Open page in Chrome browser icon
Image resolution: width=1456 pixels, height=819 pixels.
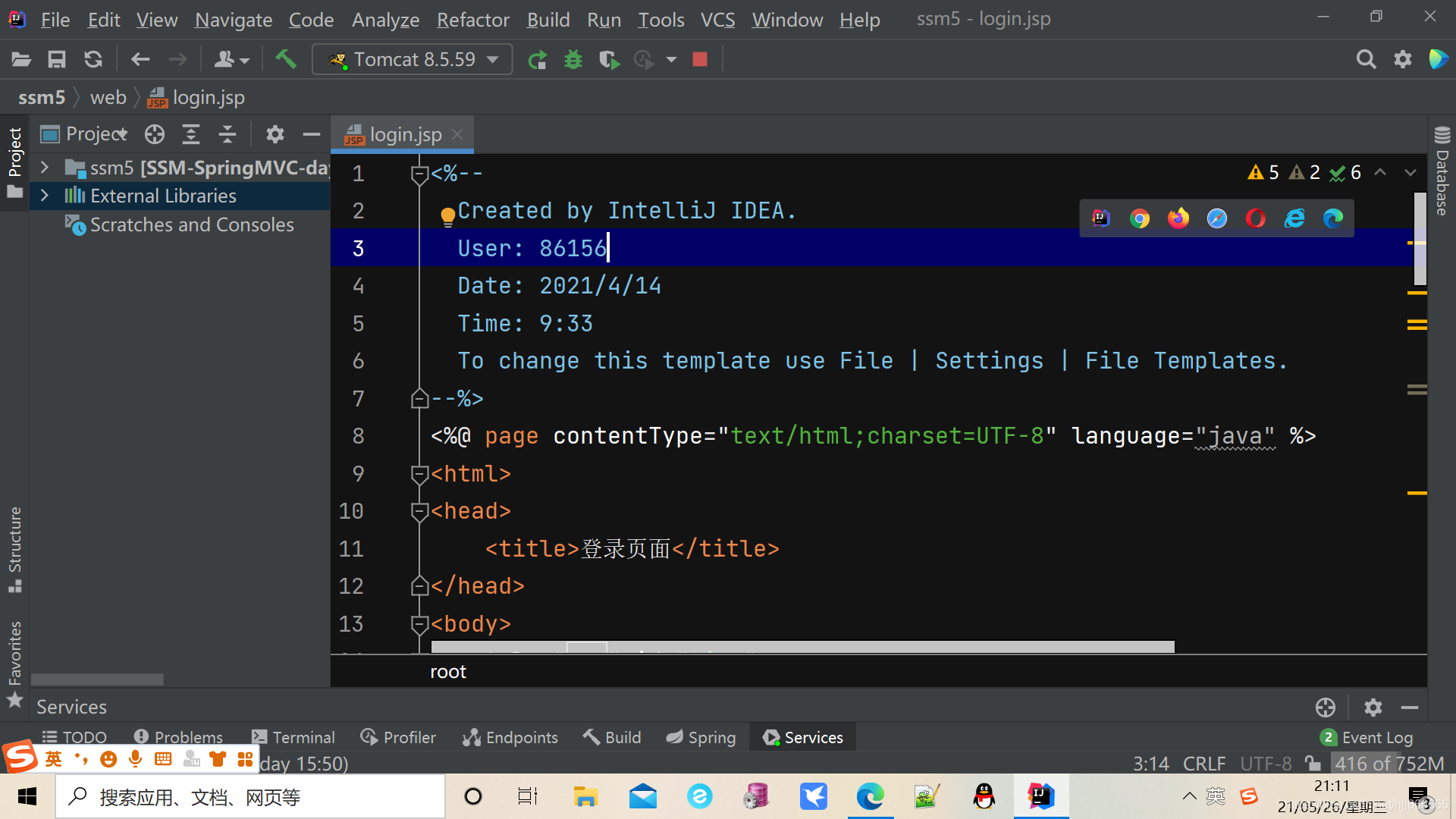(1140, 218)
